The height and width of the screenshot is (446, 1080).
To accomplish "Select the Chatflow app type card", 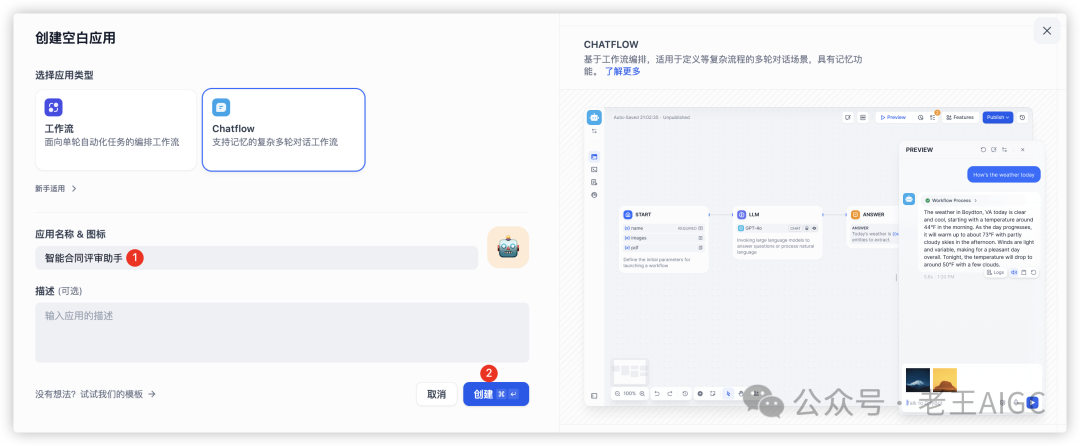I will 283,129.
